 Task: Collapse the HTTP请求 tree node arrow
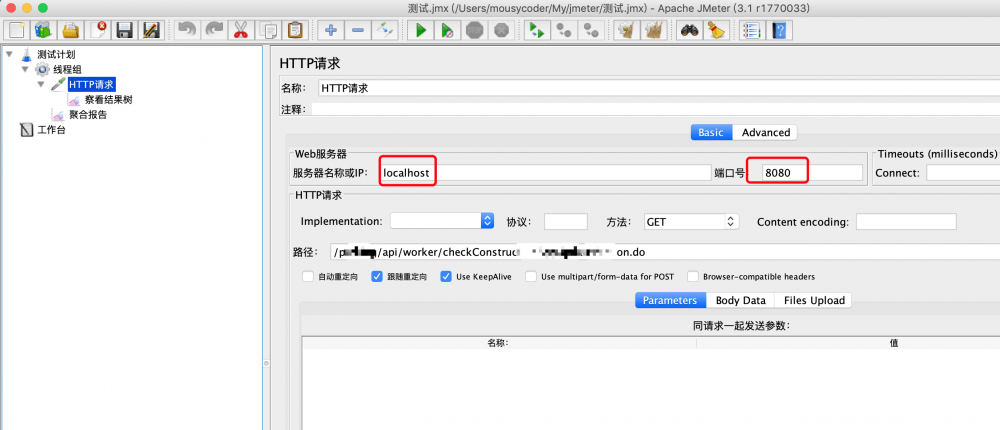click(x=41, y=84)
